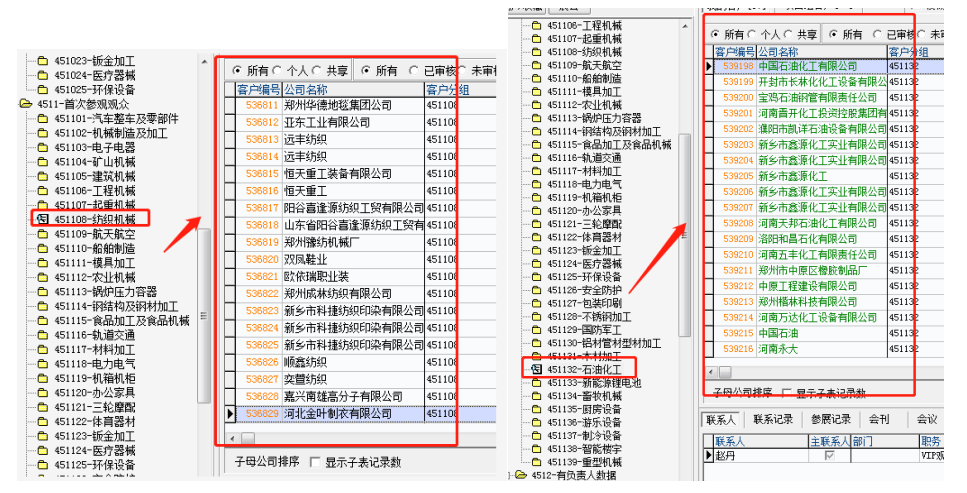Select 已审核 radio above the 石油化工 customer list

click(x=877, y=35)
